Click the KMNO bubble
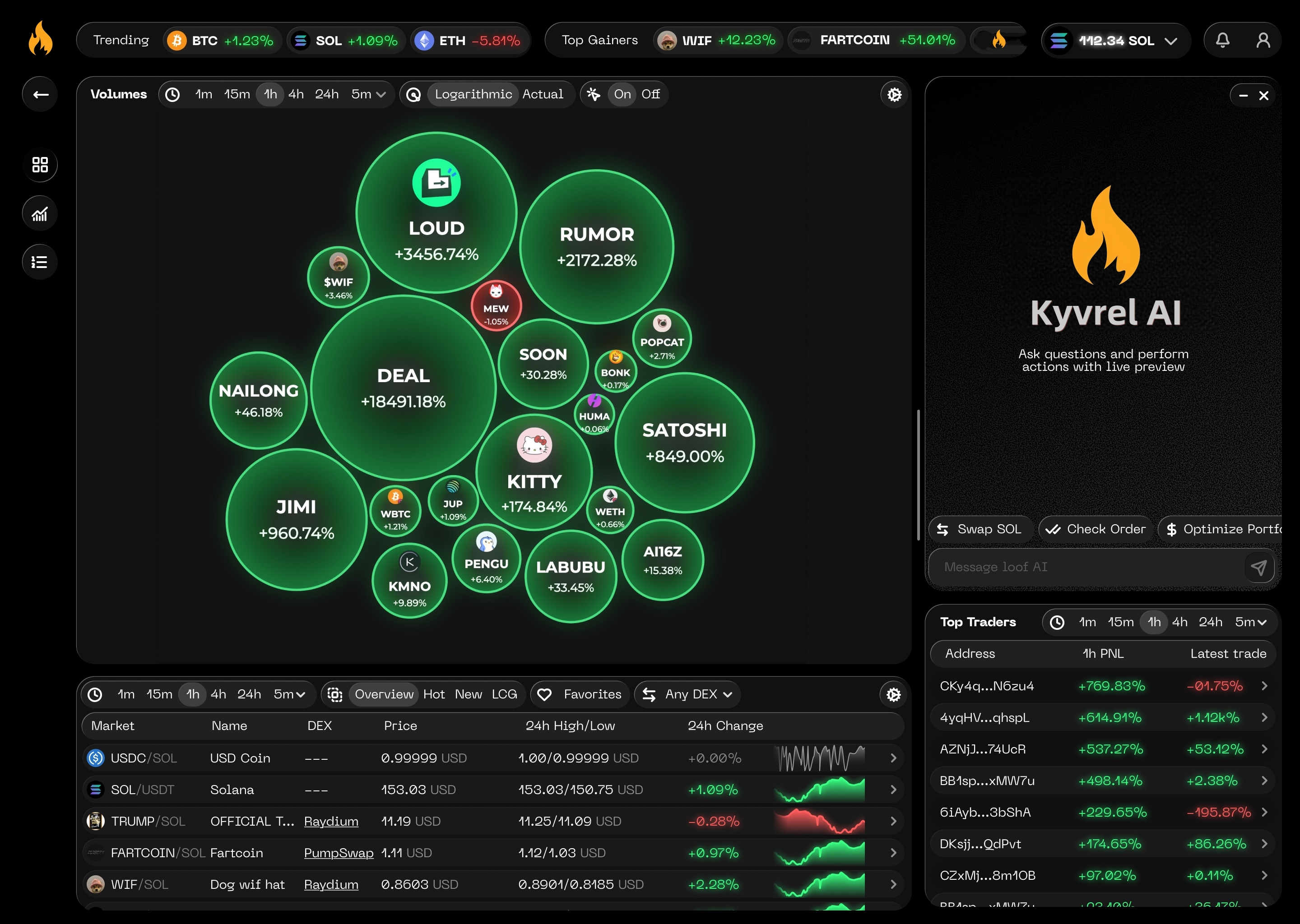The height and width of the screenshot is (924, 1300). (x=409, y=581)
